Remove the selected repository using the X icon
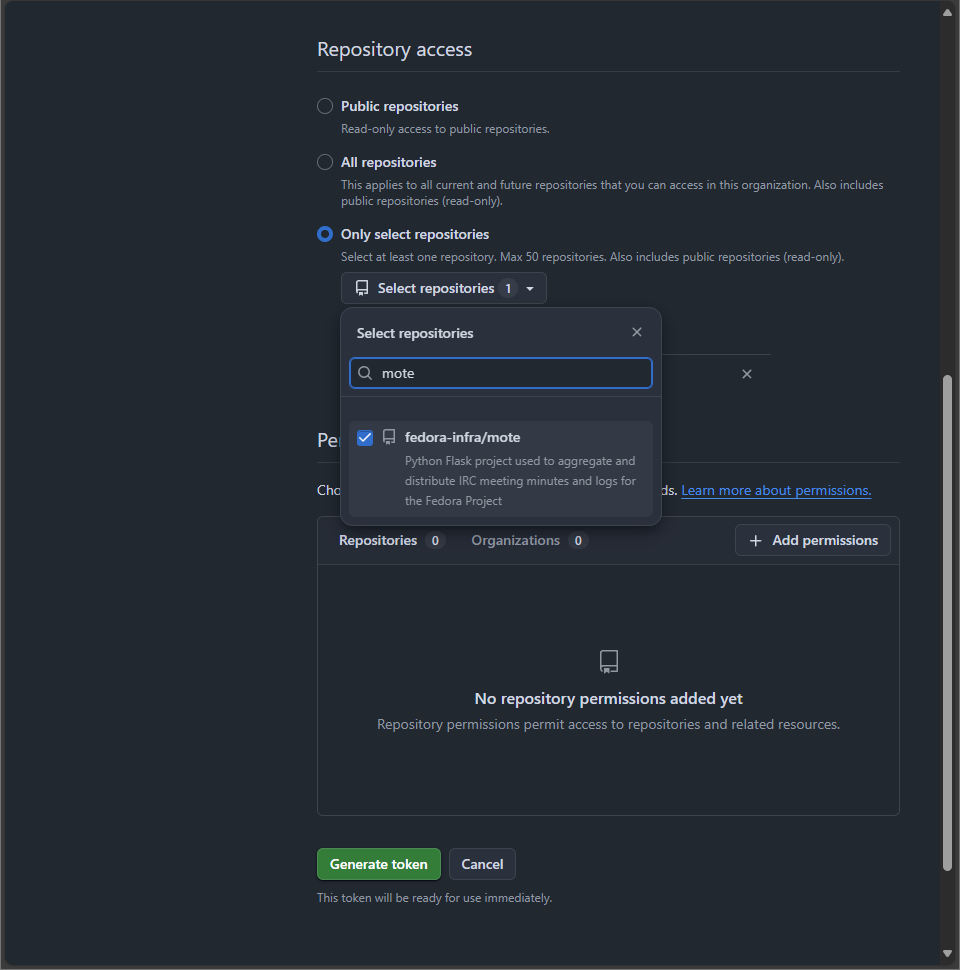Viewport: 960px width, 970px height. [x=747, y=374]
